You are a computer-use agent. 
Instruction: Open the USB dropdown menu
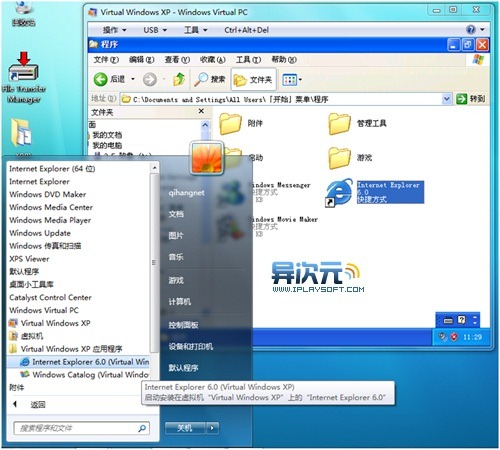click(155, 30)
